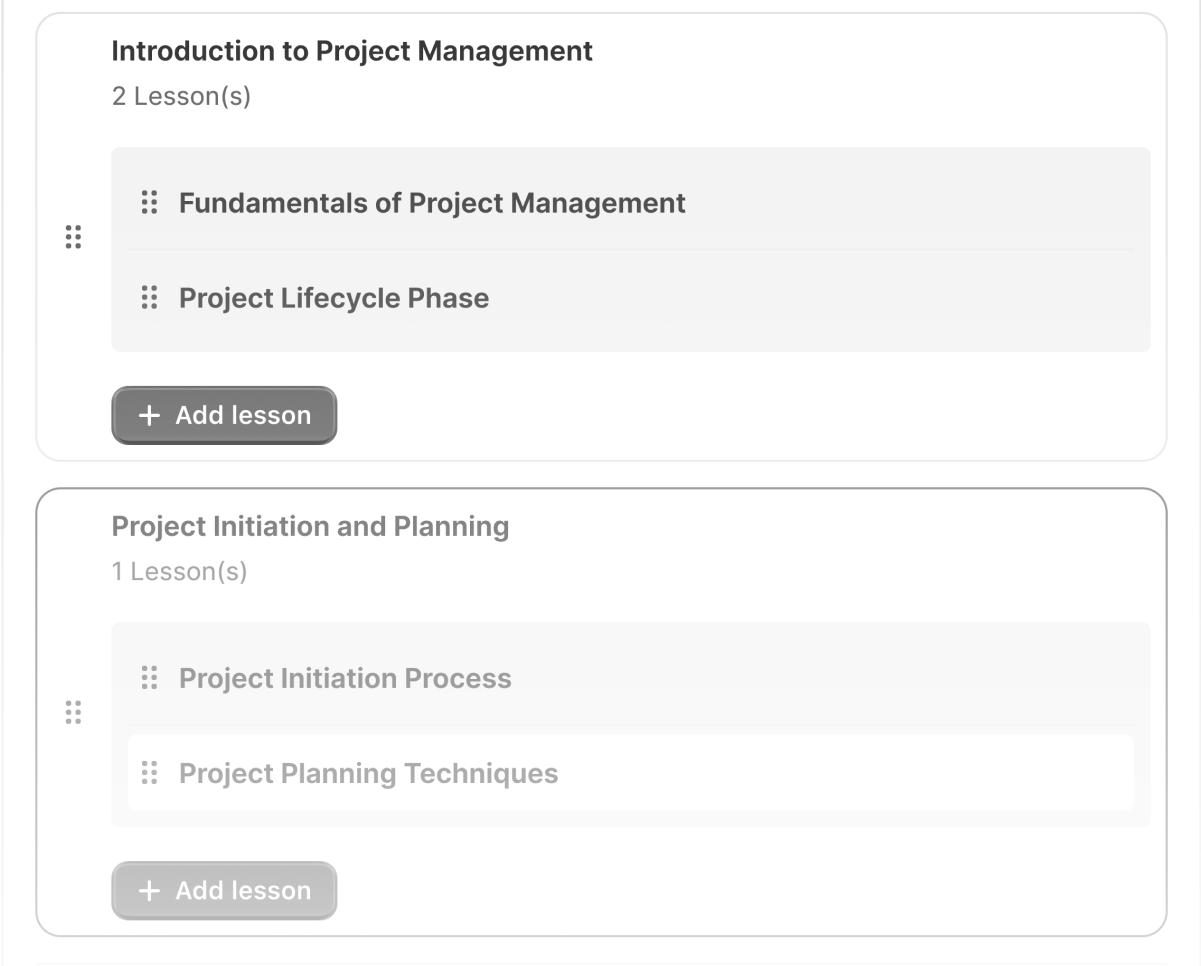Click the Project Planning Techniques drag handle

point(149,773)
